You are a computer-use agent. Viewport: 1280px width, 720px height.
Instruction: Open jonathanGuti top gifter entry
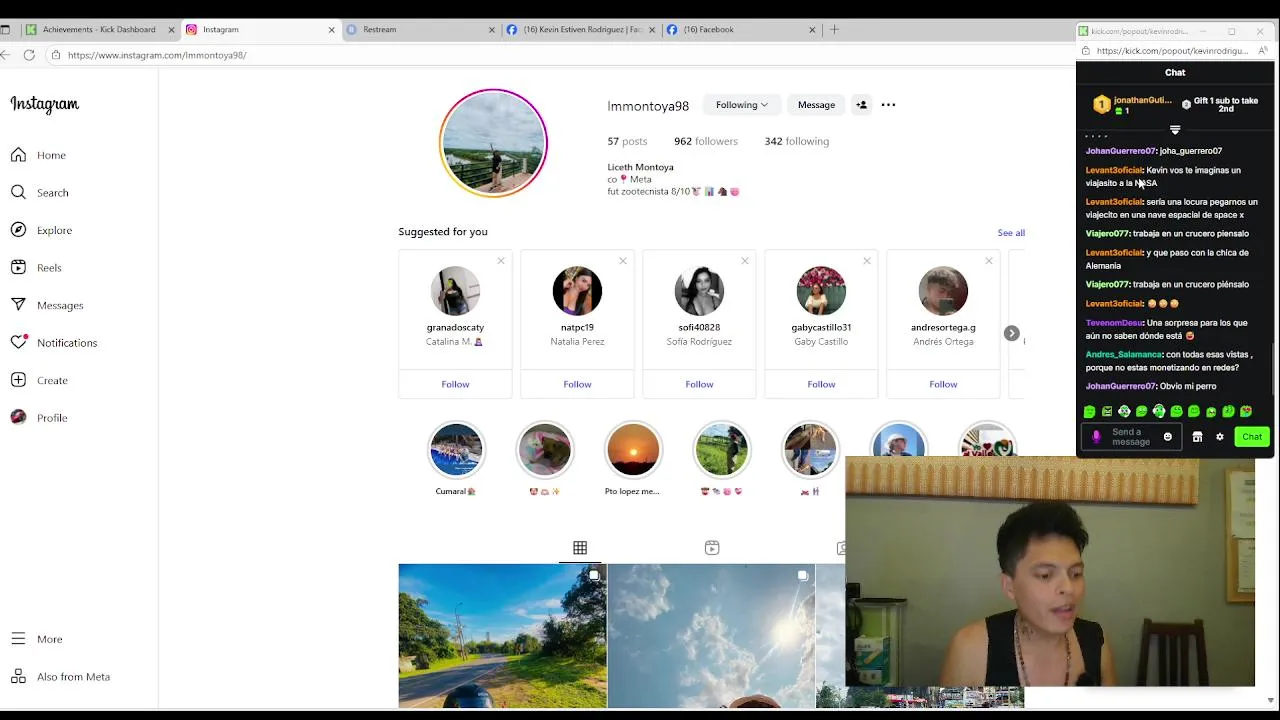click(x=1132, y=104)
